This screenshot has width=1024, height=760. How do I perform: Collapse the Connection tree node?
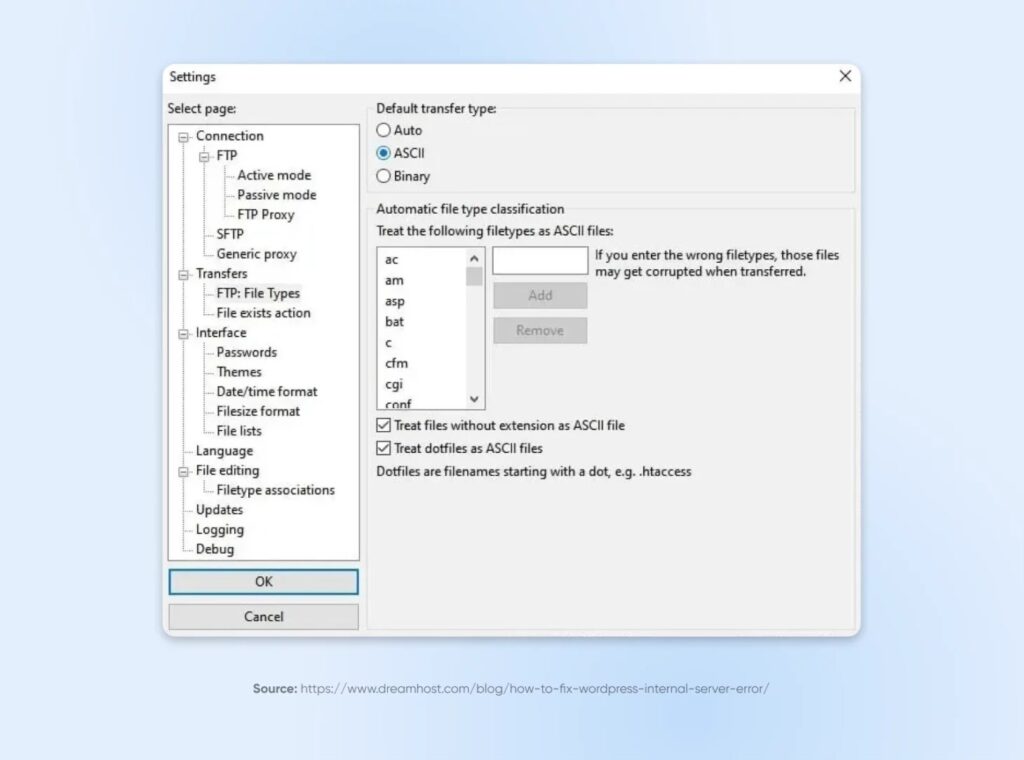(x=184, y=137)
